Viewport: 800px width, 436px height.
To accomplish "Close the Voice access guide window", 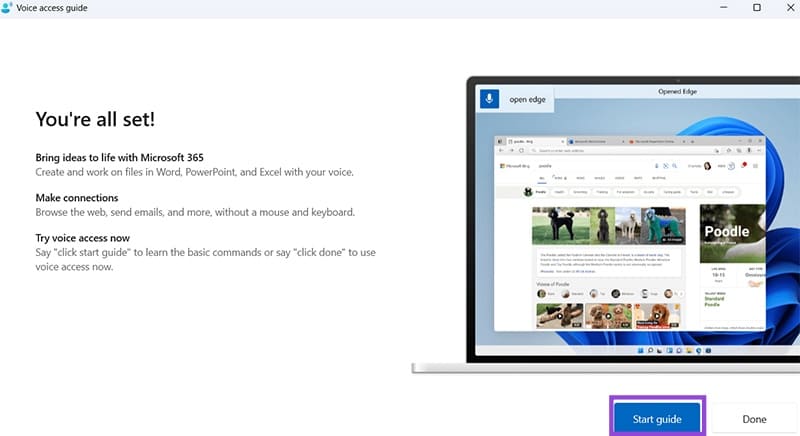I will [x=790, y=7].
